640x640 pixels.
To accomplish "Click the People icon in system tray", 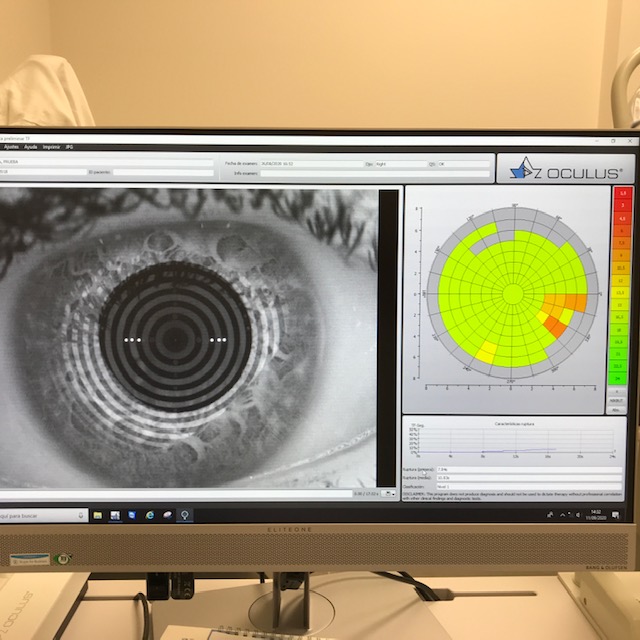I will click(549, 515).
